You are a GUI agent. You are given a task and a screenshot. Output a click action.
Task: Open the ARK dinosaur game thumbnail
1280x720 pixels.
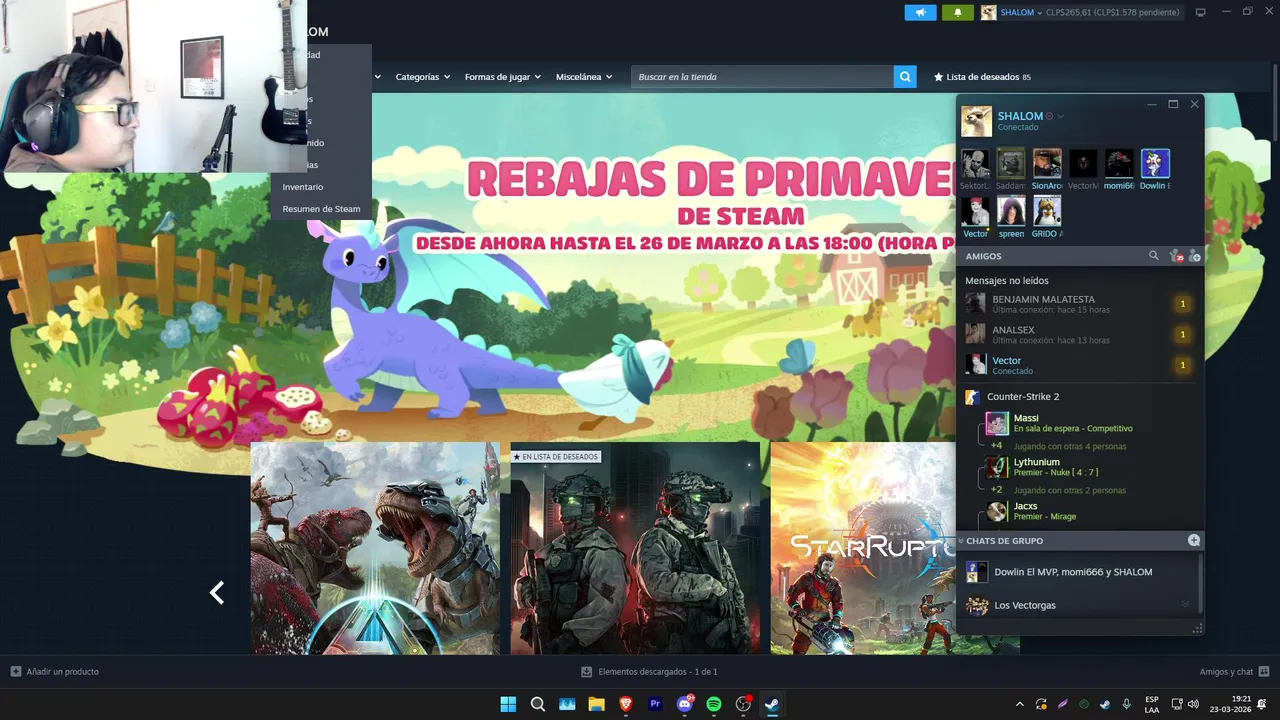coord(375,548)
